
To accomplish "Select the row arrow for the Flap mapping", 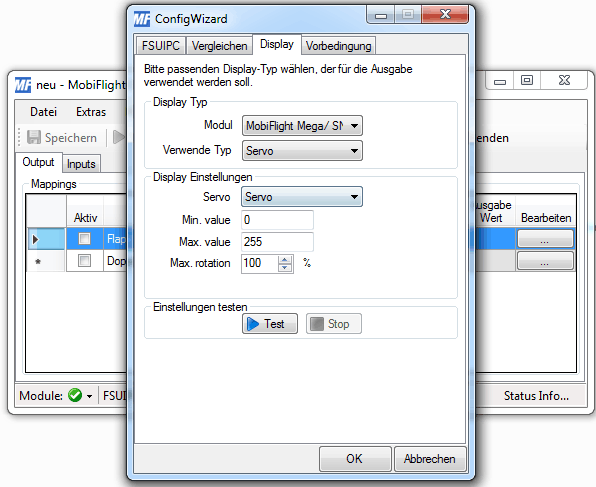I will point(36,239).
